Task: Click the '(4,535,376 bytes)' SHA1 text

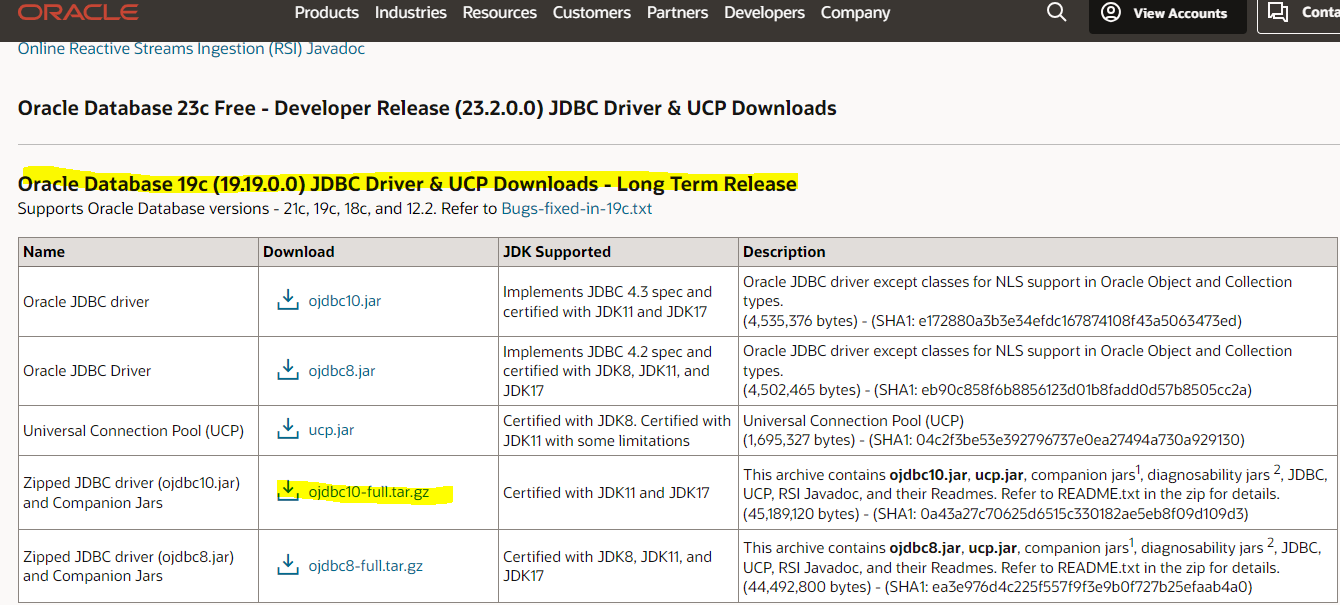Action: (992, 320)
